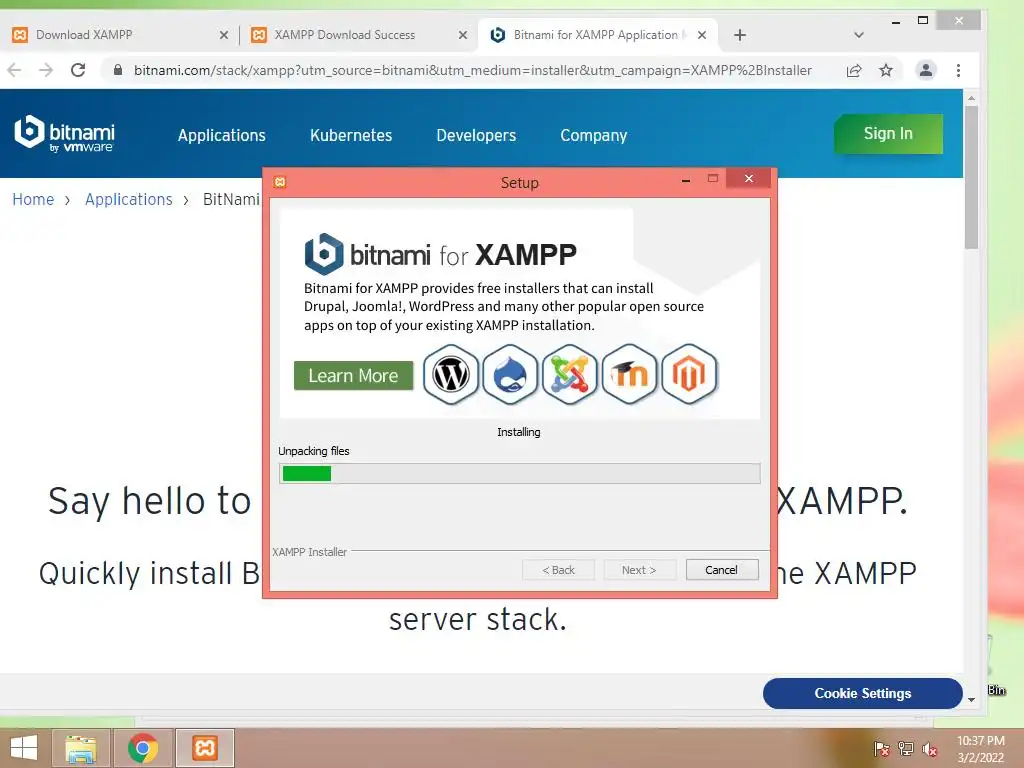Open a new browser tab
Viewport: 1024px width, 768px height.
point(739,35)
